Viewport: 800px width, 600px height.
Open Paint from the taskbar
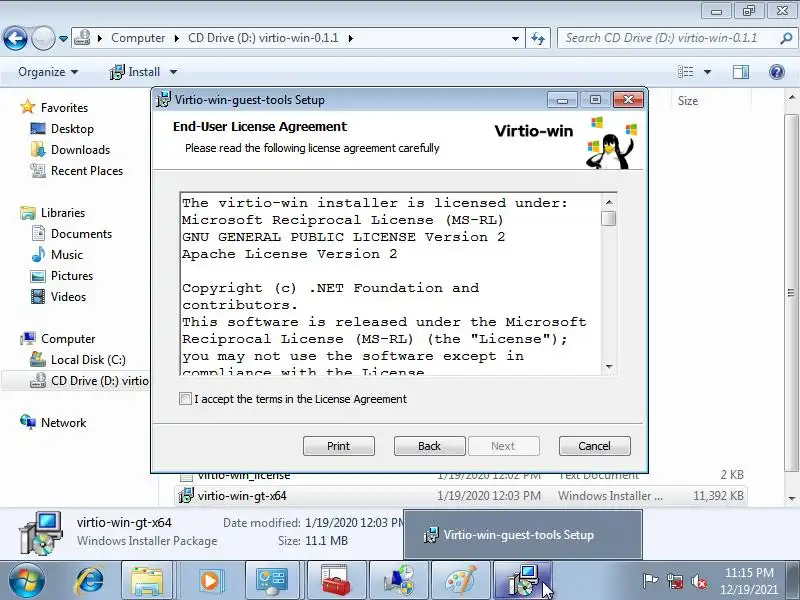pyautogui.click(x=460, y=581)
